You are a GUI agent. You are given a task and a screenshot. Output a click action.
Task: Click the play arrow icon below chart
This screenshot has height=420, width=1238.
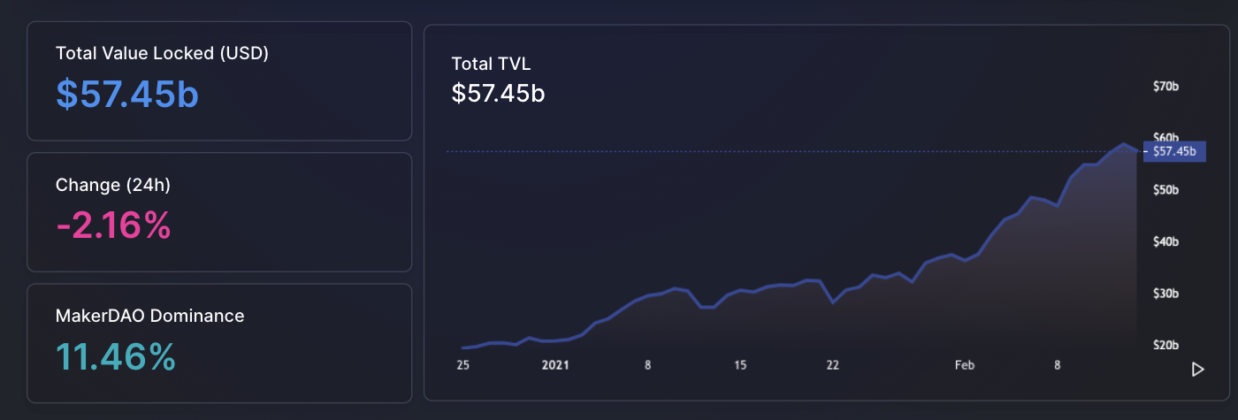click(x=1197, y=369)
